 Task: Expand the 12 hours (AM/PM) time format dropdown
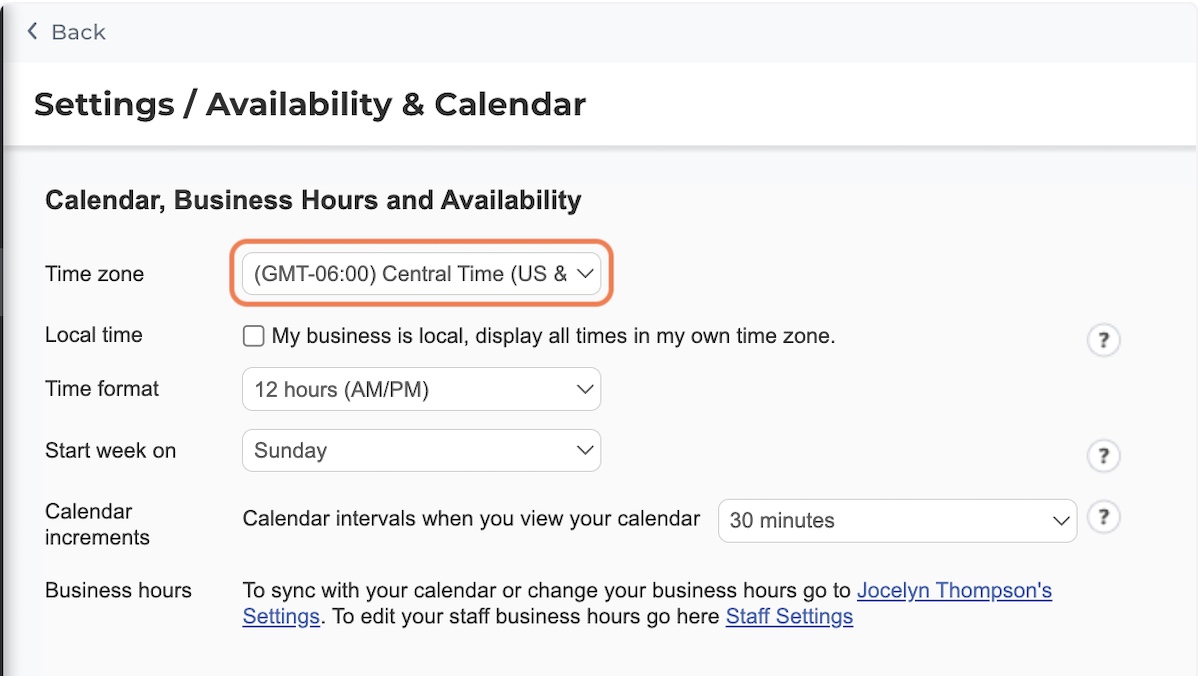(421, 389)
